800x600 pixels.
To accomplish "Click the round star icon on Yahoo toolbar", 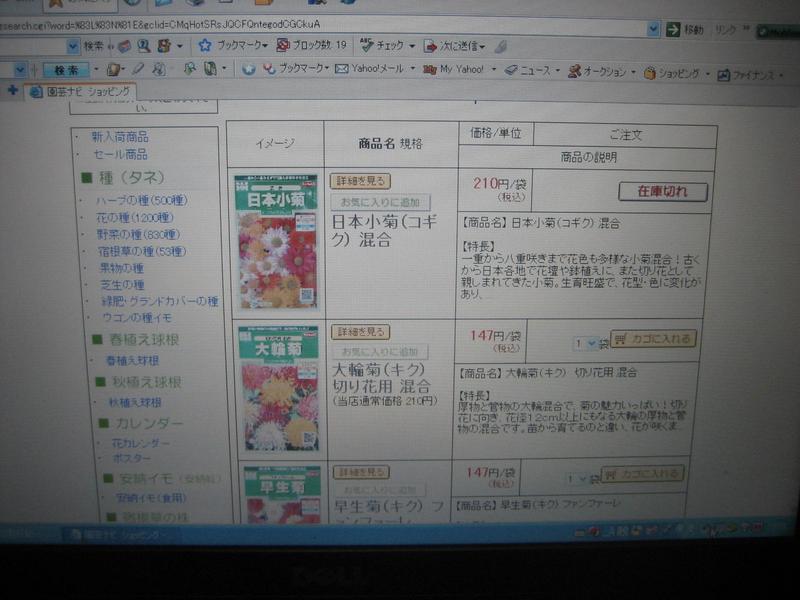I will tap(249, 69).
